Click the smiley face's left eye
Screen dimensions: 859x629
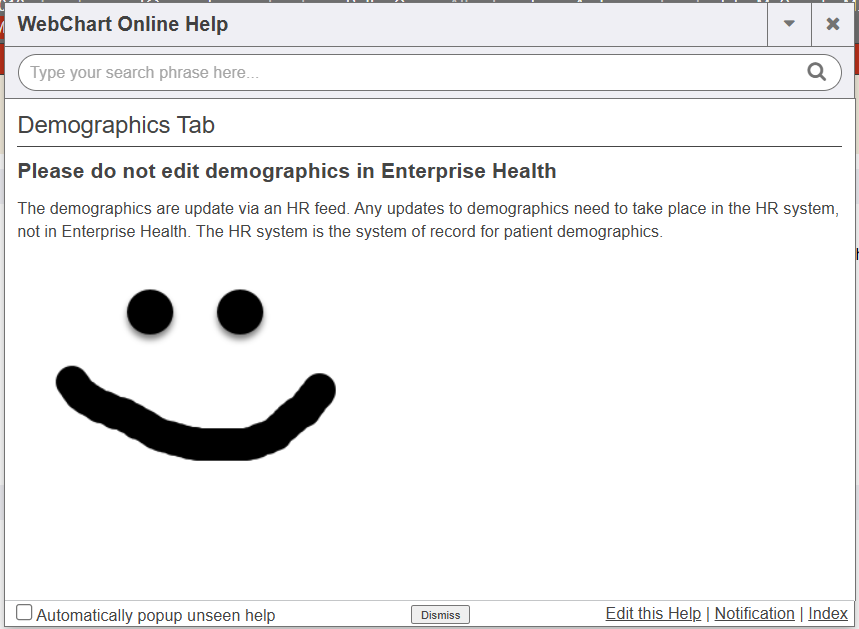tap(150, 312)
